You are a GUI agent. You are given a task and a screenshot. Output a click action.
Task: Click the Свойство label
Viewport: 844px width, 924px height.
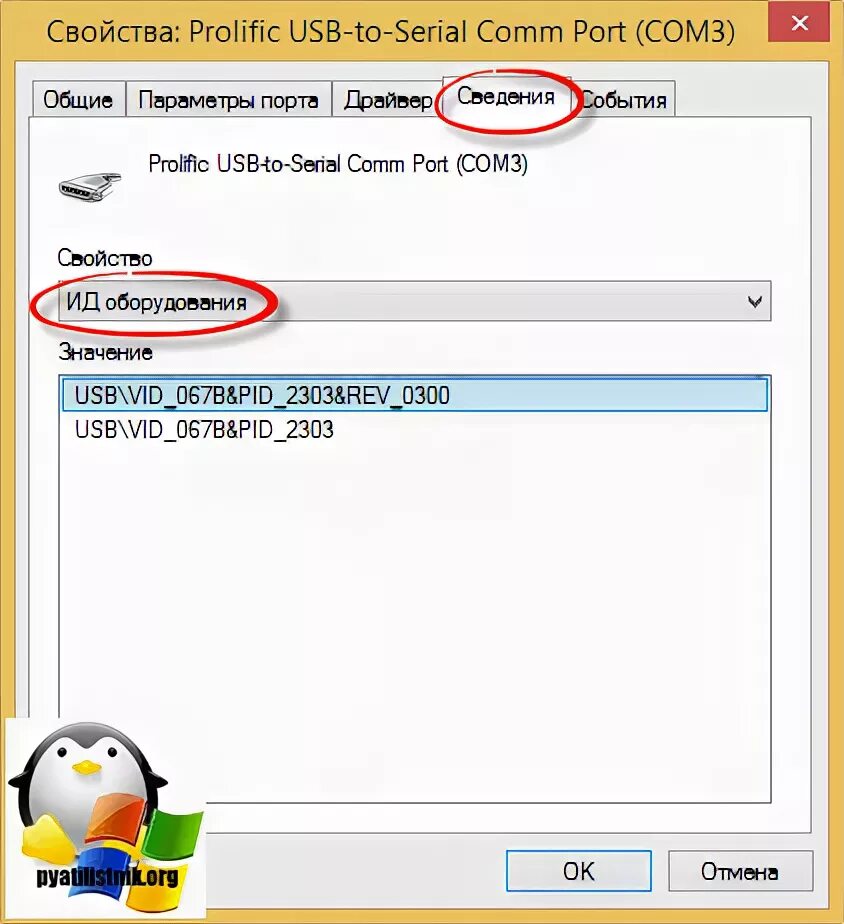click(x=105, y=258)
